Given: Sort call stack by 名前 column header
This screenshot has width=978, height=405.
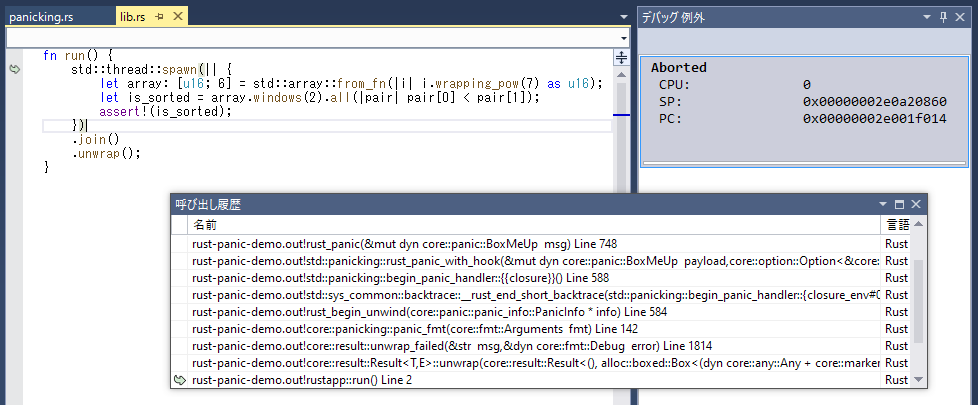Looking at the screenshot, I should pyautogui.click(x=530, y=225).
